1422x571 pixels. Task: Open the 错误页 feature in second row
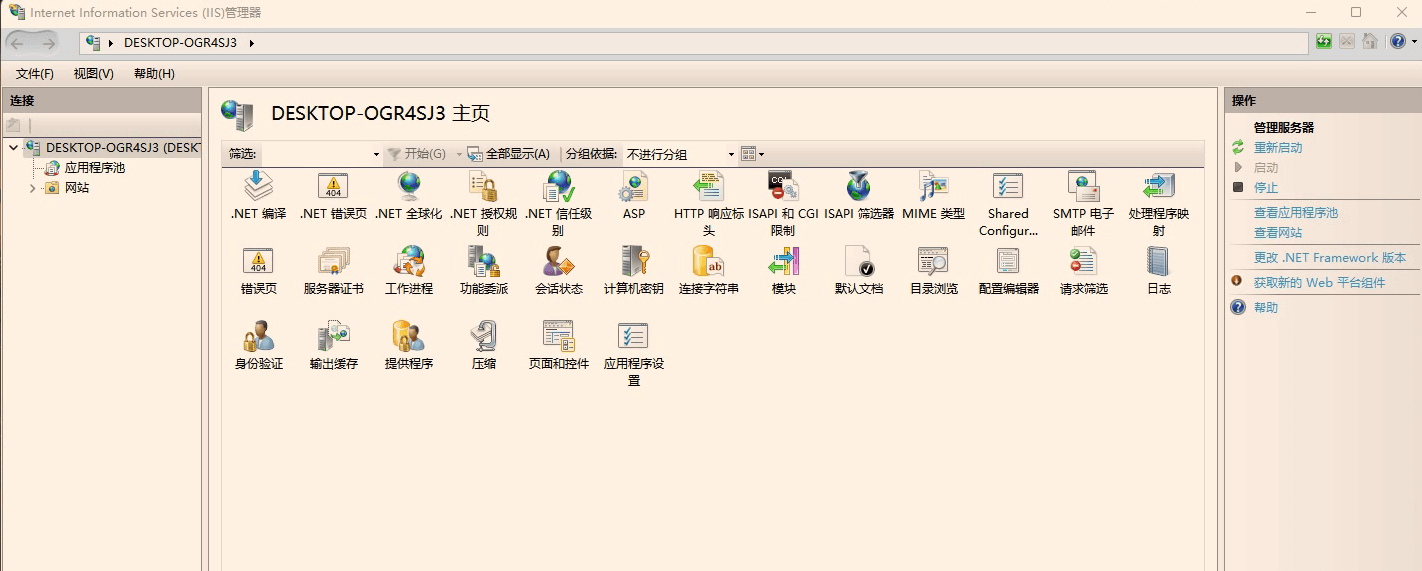pos(258,271)
